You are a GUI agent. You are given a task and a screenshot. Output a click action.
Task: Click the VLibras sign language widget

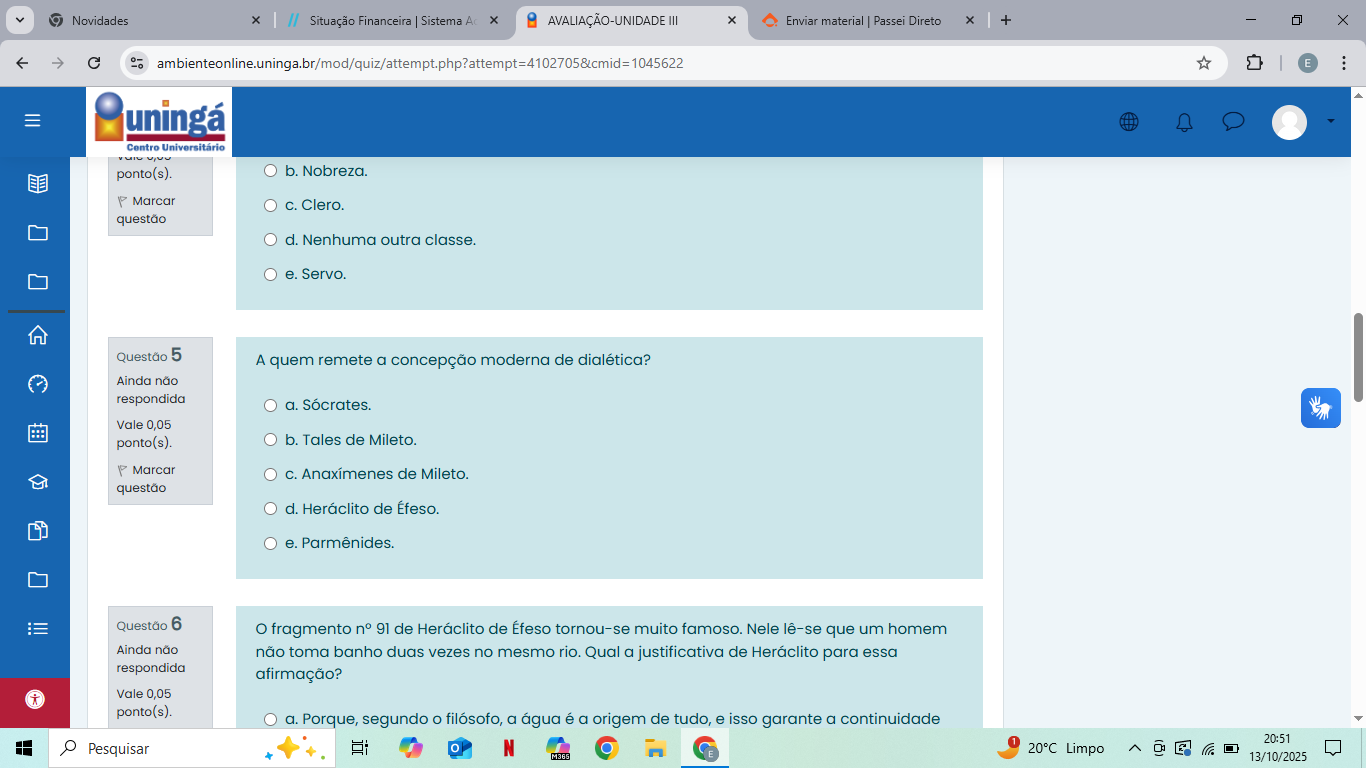(x=1320, y=408)
